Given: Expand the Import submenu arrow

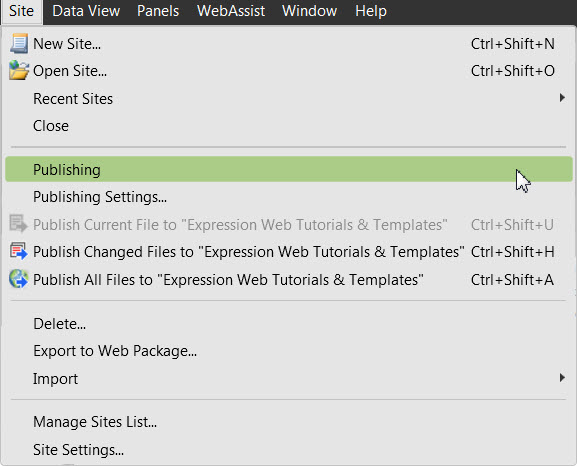Looking at the screenshot, I should click(562, 378).
